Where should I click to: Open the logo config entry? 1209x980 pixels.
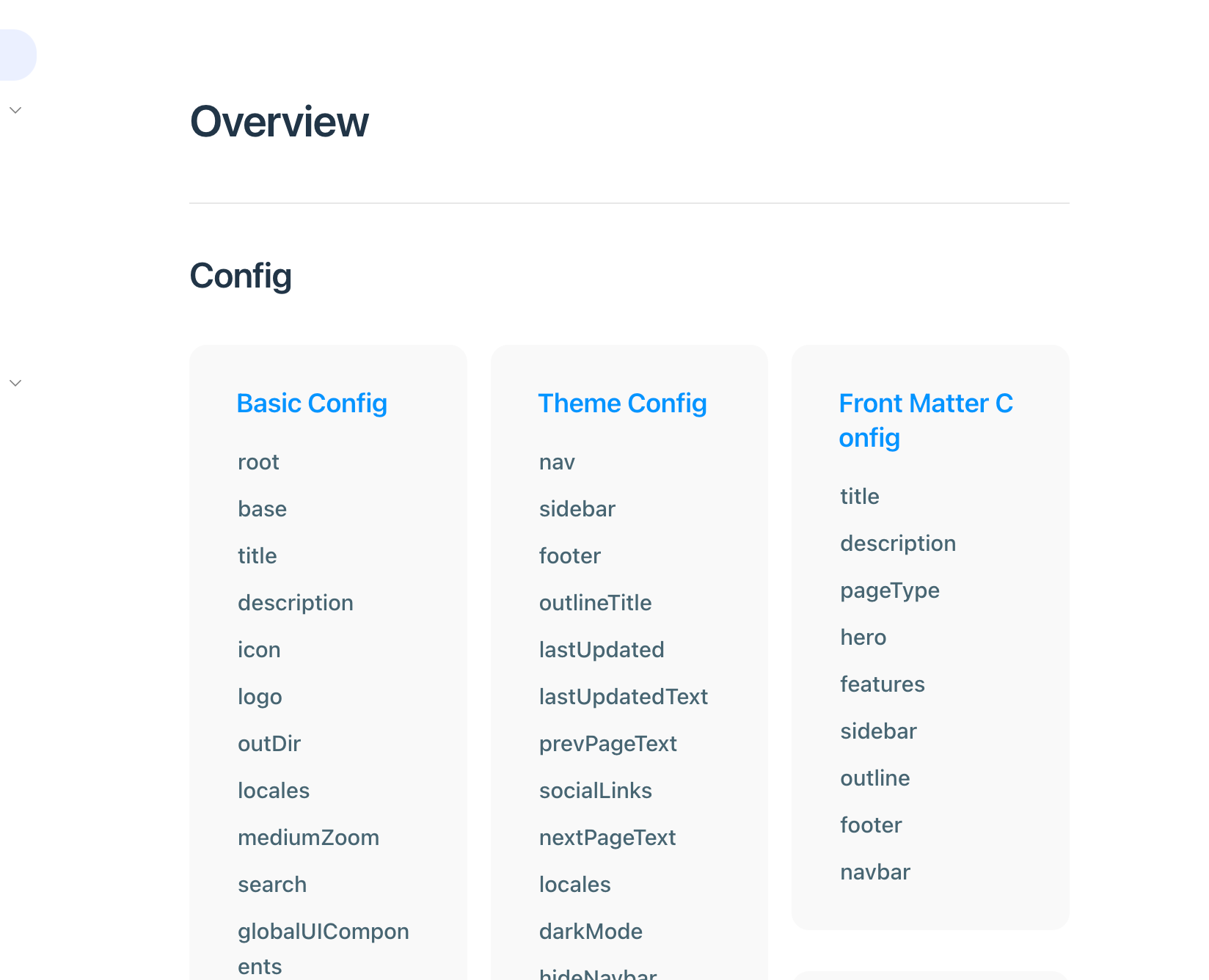[x=260, y=696]
